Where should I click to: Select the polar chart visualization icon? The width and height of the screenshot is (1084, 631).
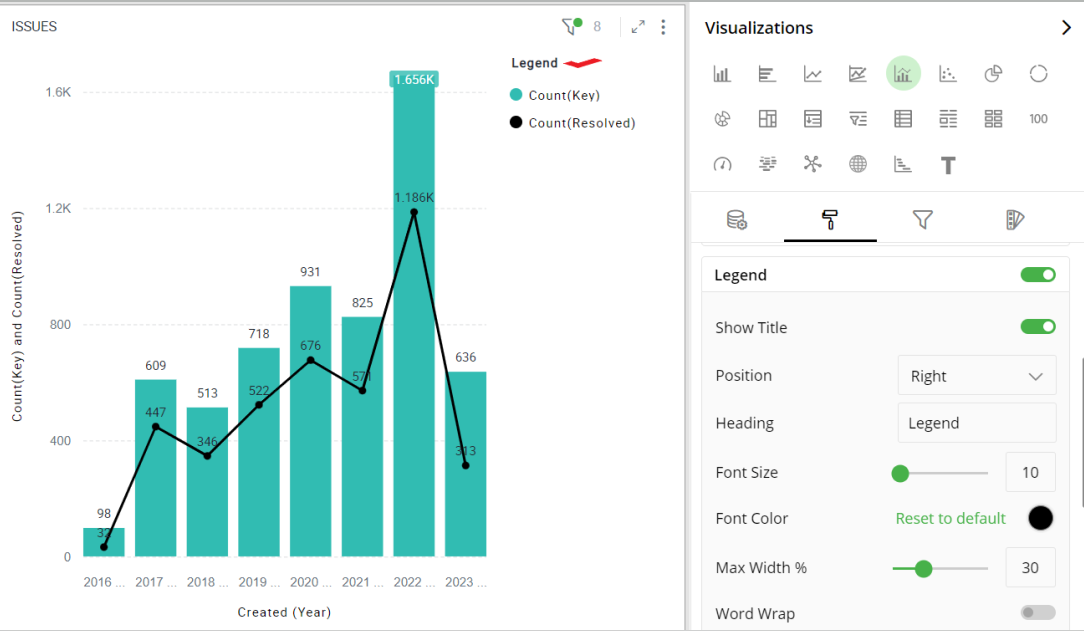coord(722,119)
